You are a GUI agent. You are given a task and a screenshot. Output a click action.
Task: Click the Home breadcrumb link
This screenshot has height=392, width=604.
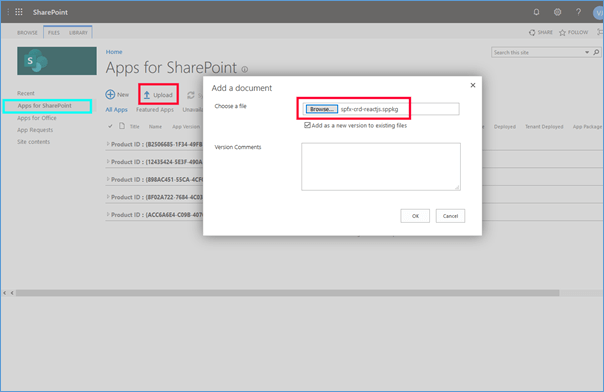click(114, 52)
